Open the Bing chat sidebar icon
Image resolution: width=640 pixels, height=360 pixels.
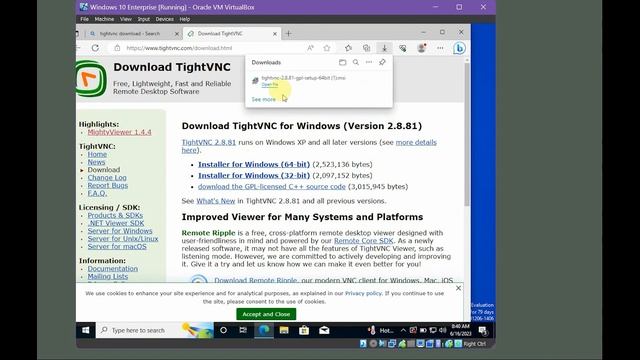pyautogui.click(x=459, y=48)
